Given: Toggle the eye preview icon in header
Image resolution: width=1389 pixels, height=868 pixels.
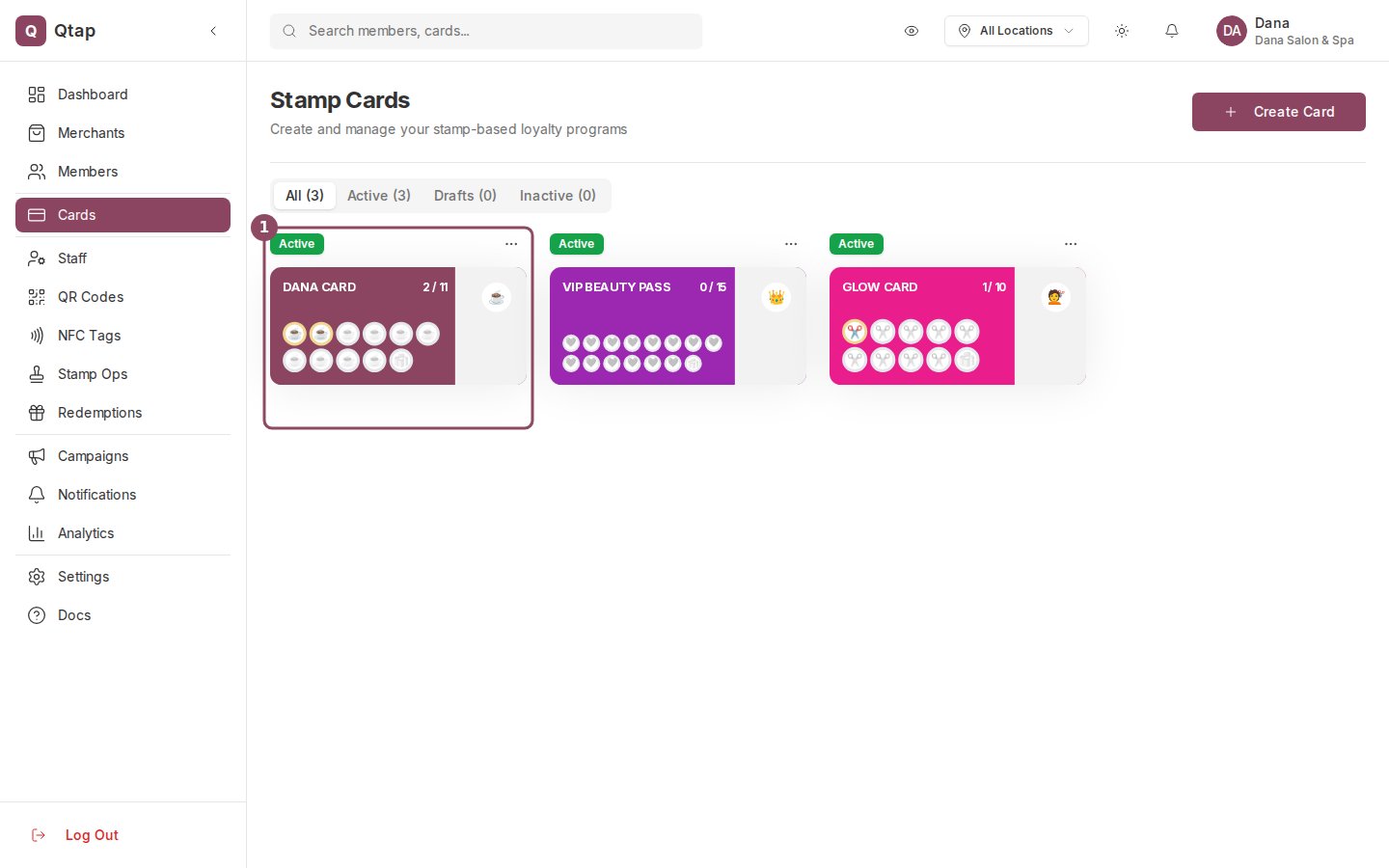Looking at the screenshot, I should 912,31.
